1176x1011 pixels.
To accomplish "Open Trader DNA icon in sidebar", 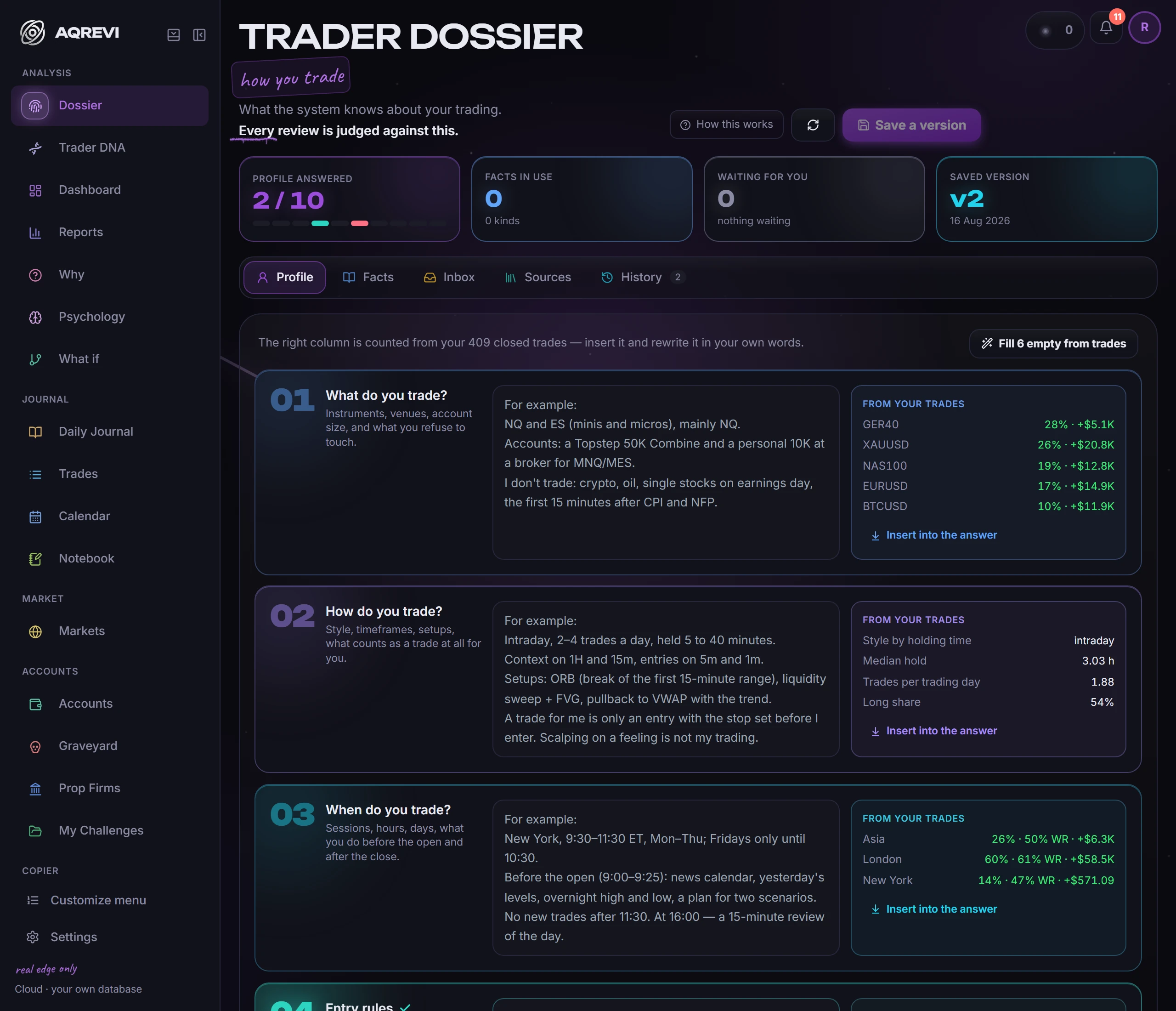I will coord(35,148).
